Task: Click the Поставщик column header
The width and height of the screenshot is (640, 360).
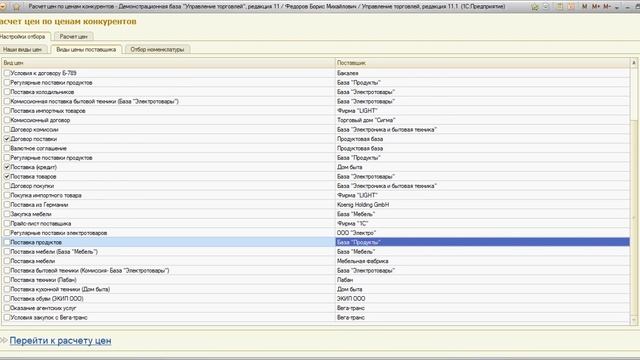Action: pyautogui.click(x=482, y=63)
